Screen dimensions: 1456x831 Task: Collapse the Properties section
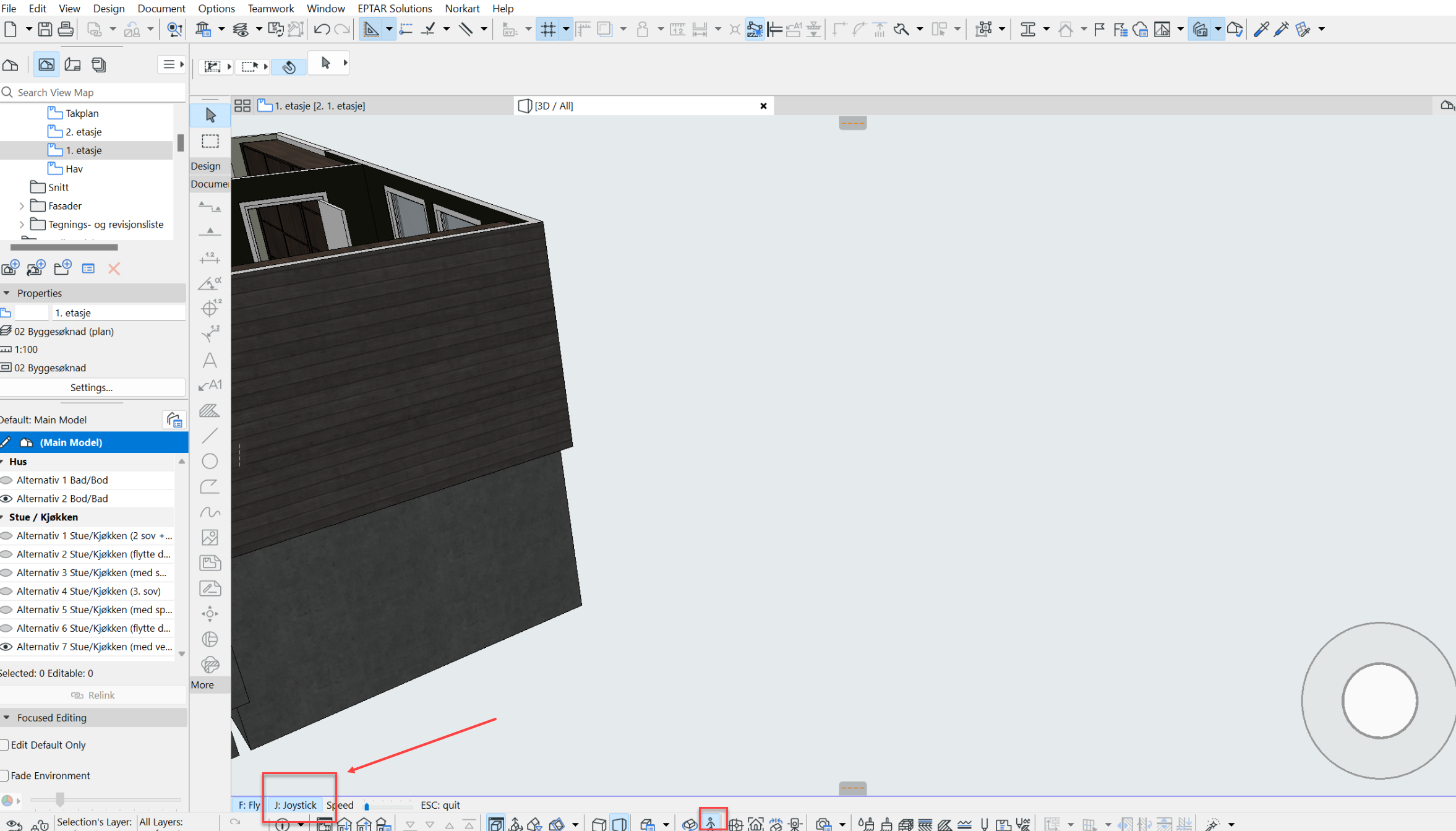(7, 293)
